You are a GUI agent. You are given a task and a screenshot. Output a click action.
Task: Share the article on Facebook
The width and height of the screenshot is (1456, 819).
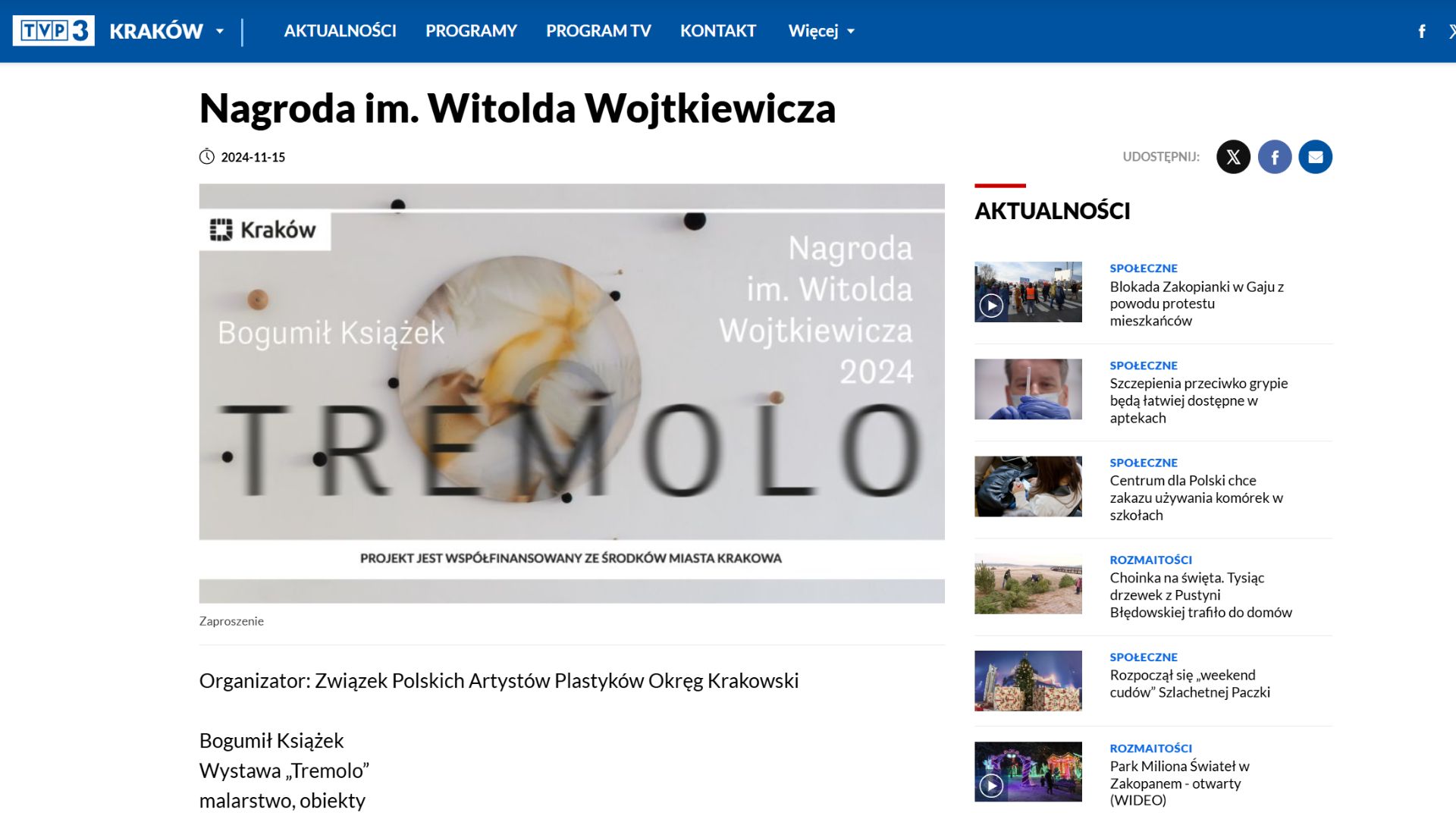coord(1275,157)
